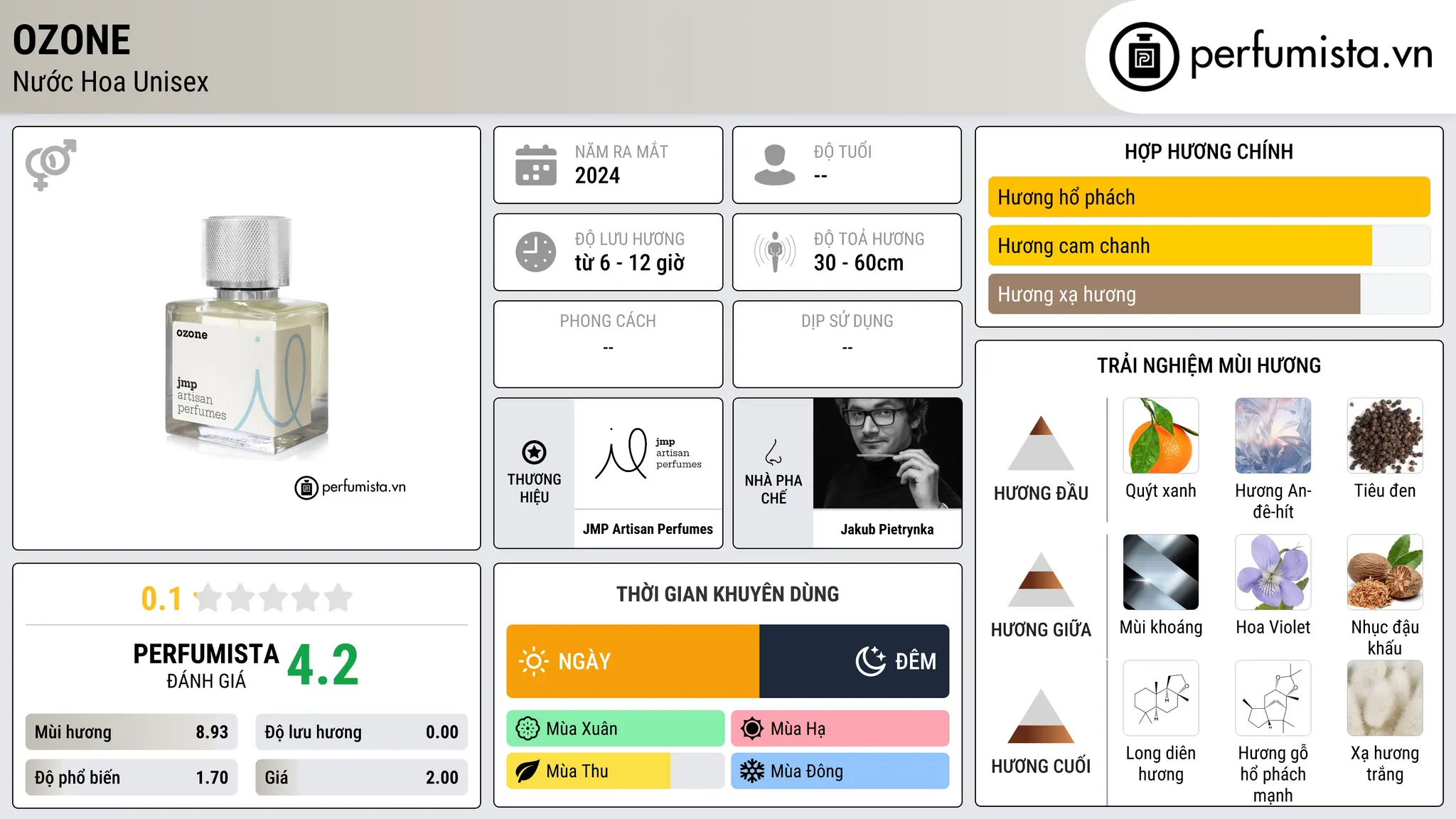Select the Đêm time-of-day bar
The height and width of the screenshot is (819, 1456).
[x=855, y=661]
